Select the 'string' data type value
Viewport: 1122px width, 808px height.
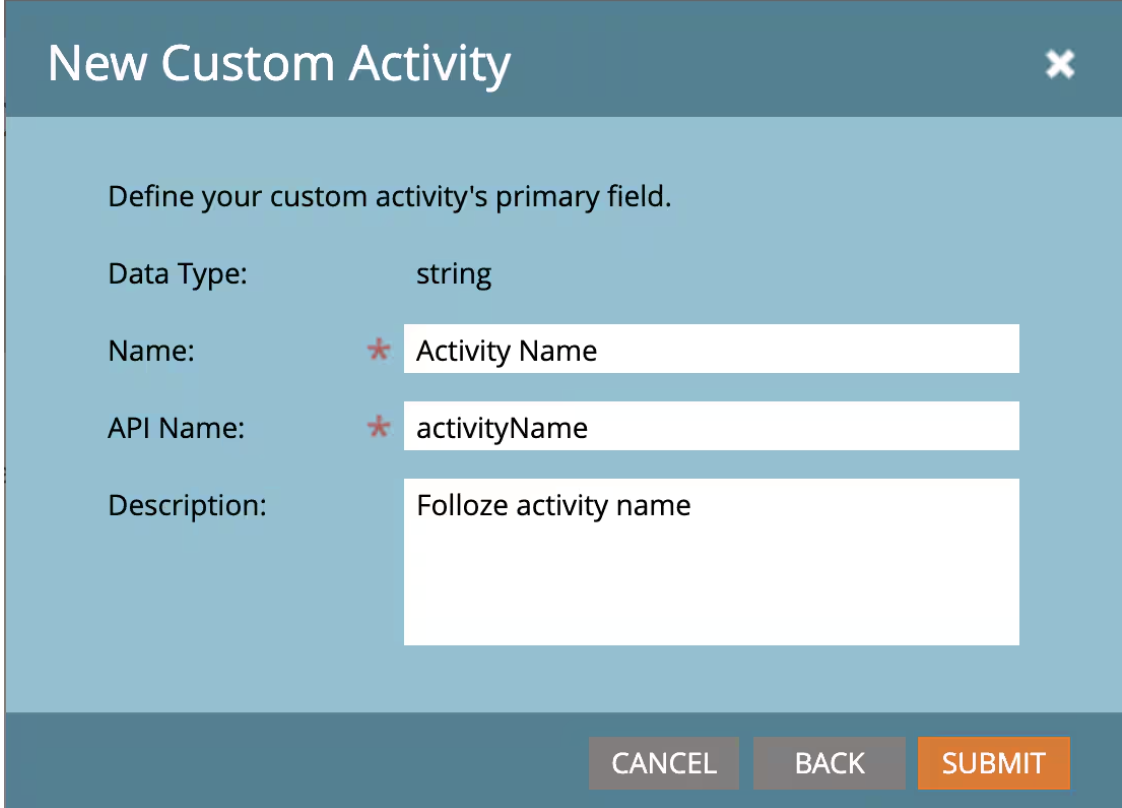(x=454, y=273)
